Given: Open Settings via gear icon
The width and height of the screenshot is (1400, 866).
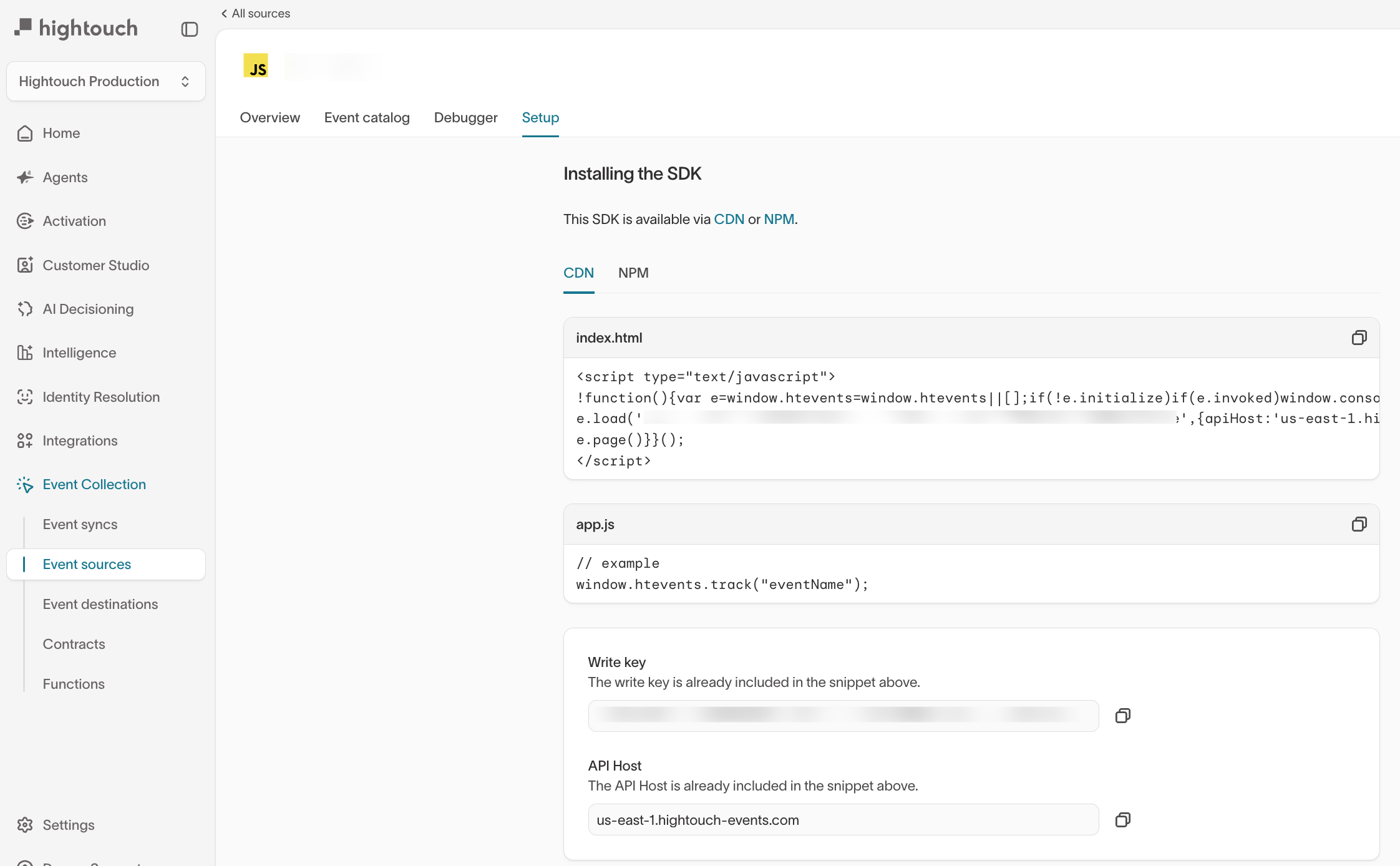Looking at the screenshot, I should pos(25,825).
